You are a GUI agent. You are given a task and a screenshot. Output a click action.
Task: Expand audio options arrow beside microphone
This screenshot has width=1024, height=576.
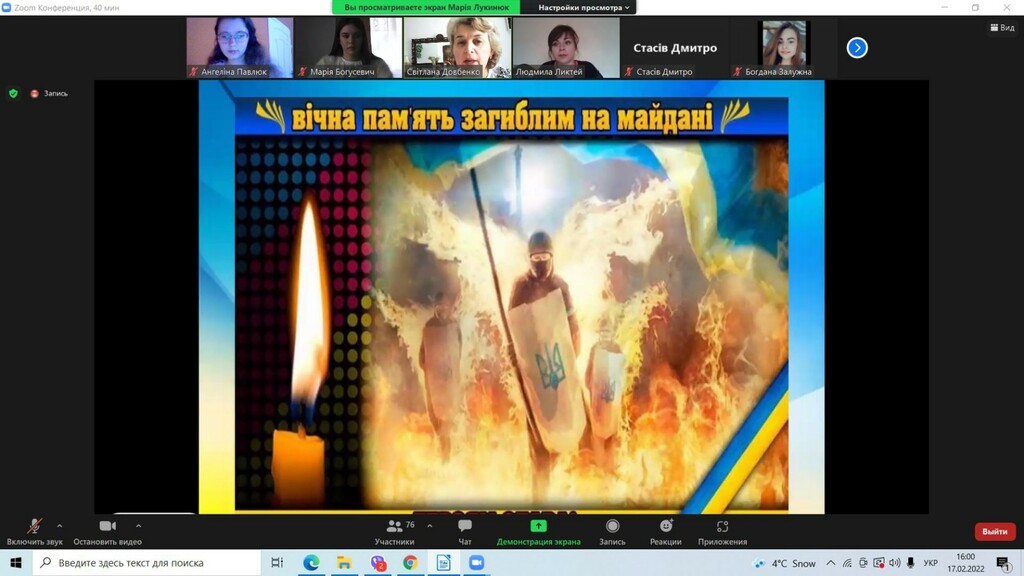59,525
